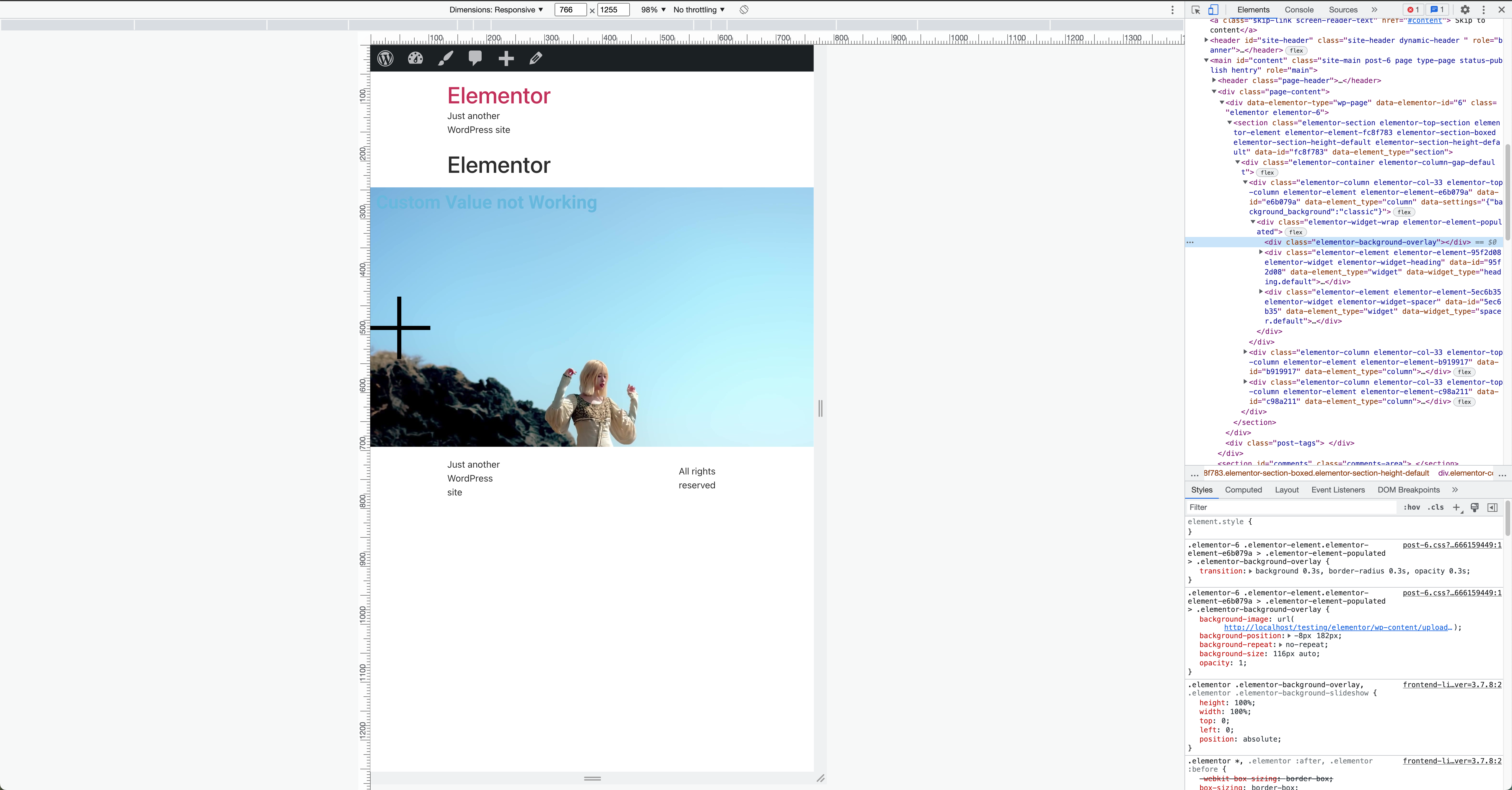The image size is (1512, 790).
Task: Open device toolbar three-dot options menu
Action: coord(1173,10)
